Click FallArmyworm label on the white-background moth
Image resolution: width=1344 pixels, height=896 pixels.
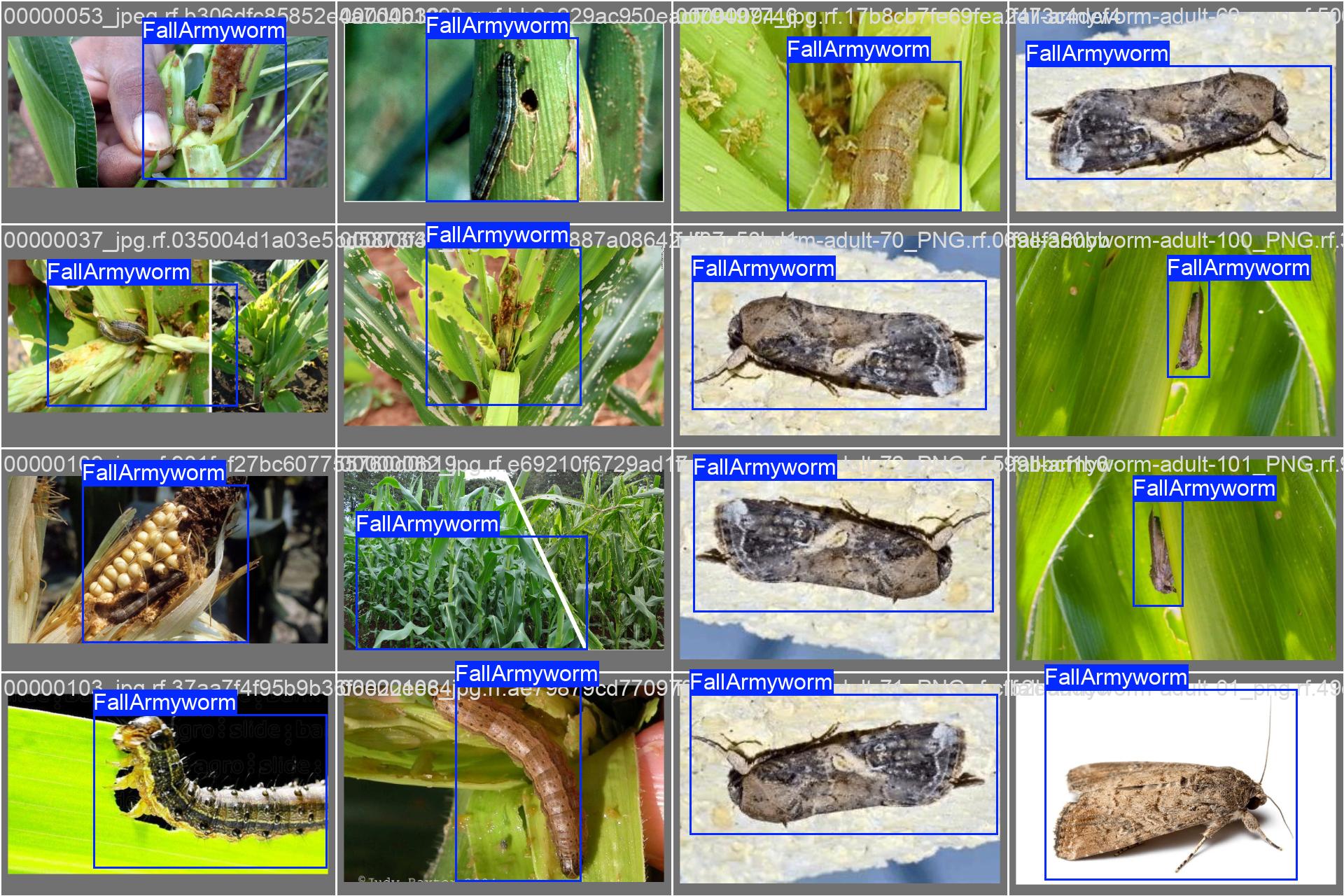pyautogui.click(x=1116, y=678)
